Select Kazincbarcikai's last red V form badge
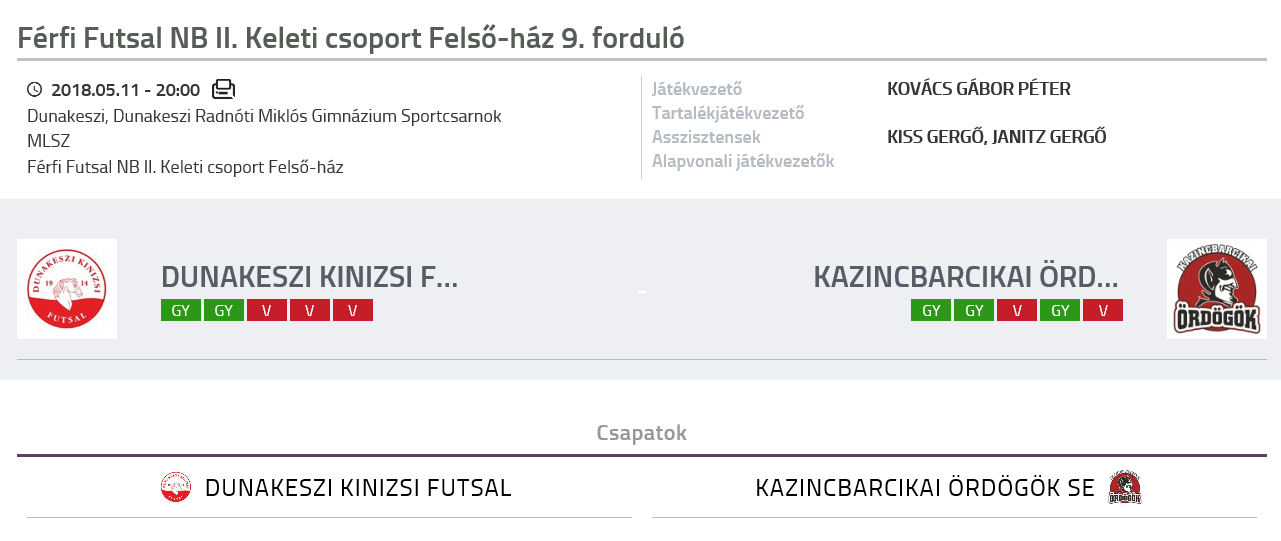The height and width of the screenshot is (541, 1281). [1103, 310]
